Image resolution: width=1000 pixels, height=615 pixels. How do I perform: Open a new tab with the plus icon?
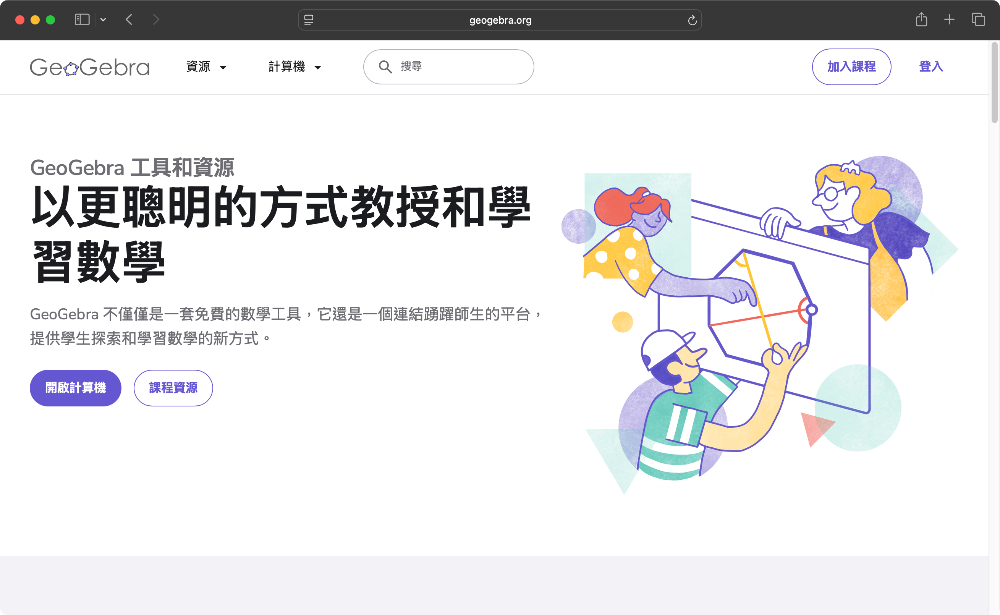point(949,20)
